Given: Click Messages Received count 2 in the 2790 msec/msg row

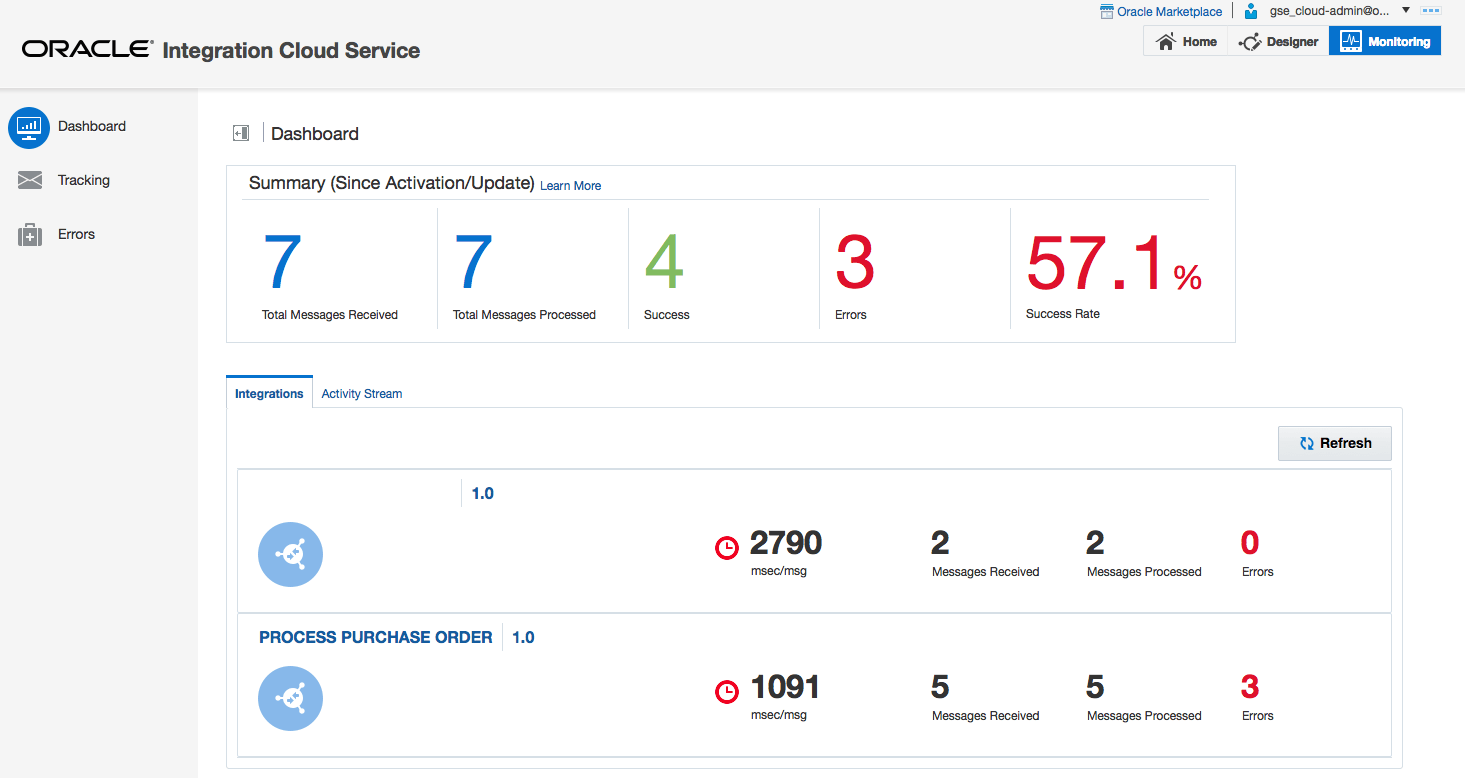Looking at the screenshot, I should click(940, 543).
